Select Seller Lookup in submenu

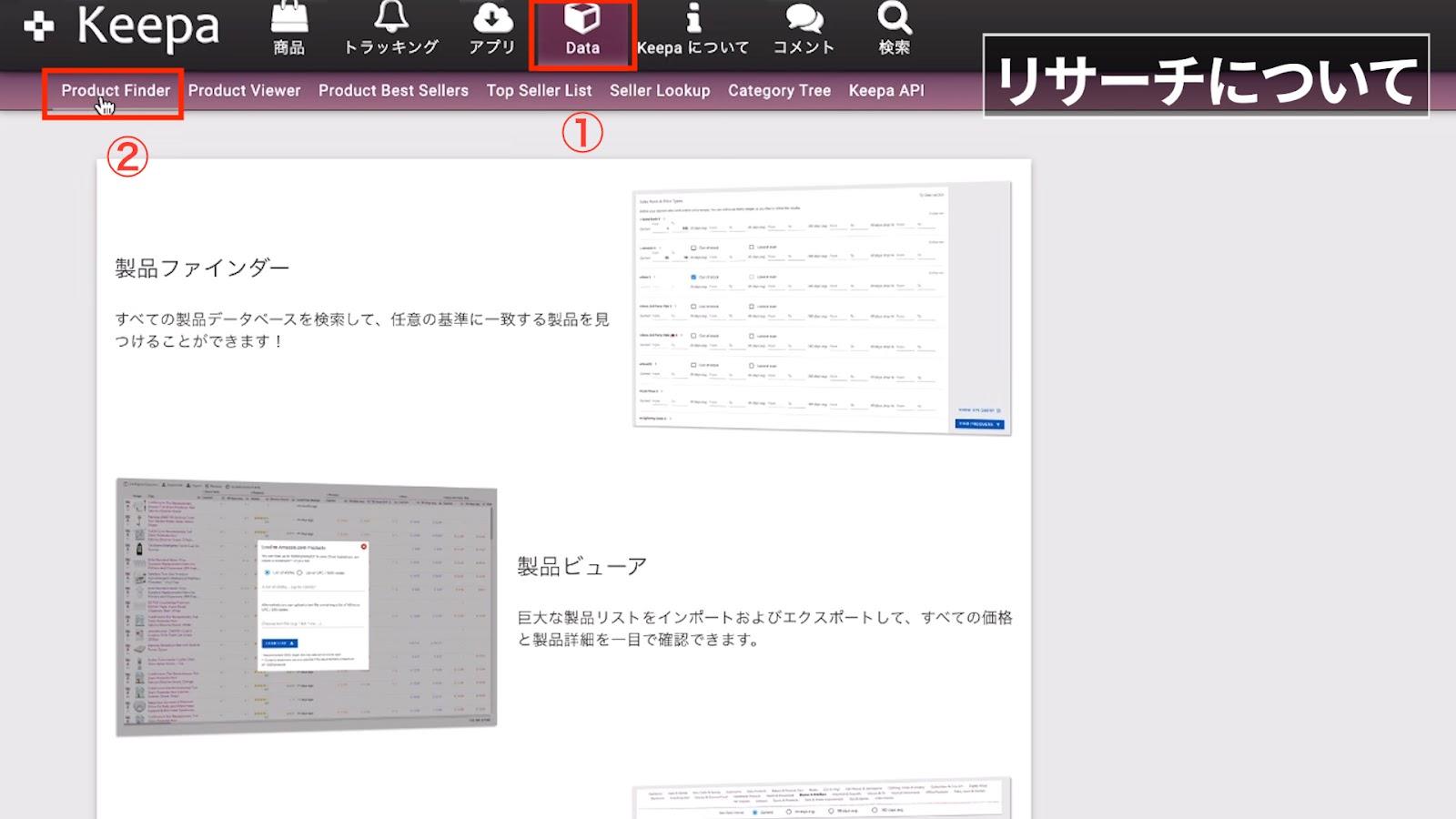click(660, 91)
